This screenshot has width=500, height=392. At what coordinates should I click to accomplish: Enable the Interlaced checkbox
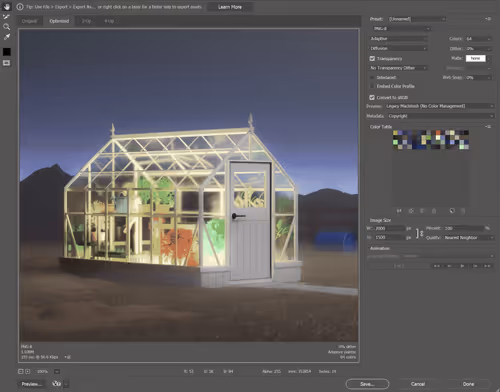click(x=372, y=77)
